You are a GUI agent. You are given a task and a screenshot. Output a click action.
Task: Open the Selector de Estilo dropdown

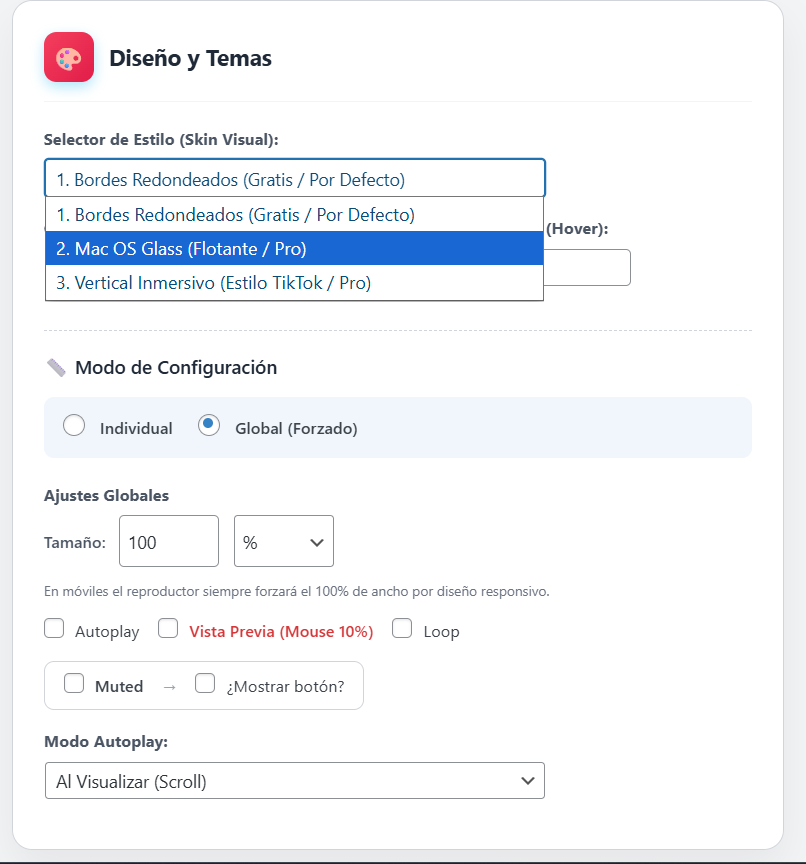(x=295, y=180)
